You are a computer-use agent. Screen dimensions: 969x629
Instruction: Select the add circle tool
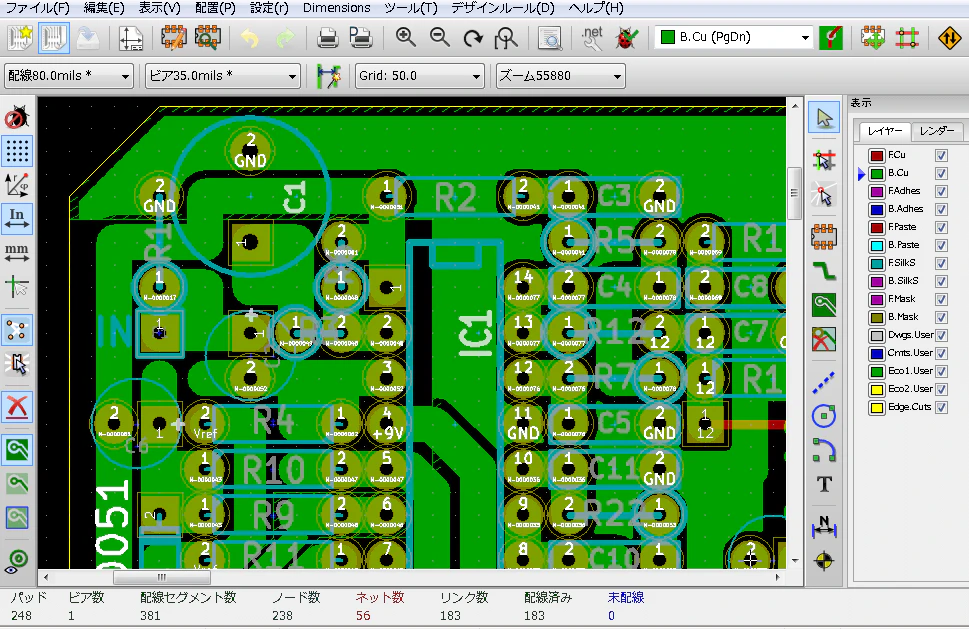pyautogui.click(x=824, y=416)
